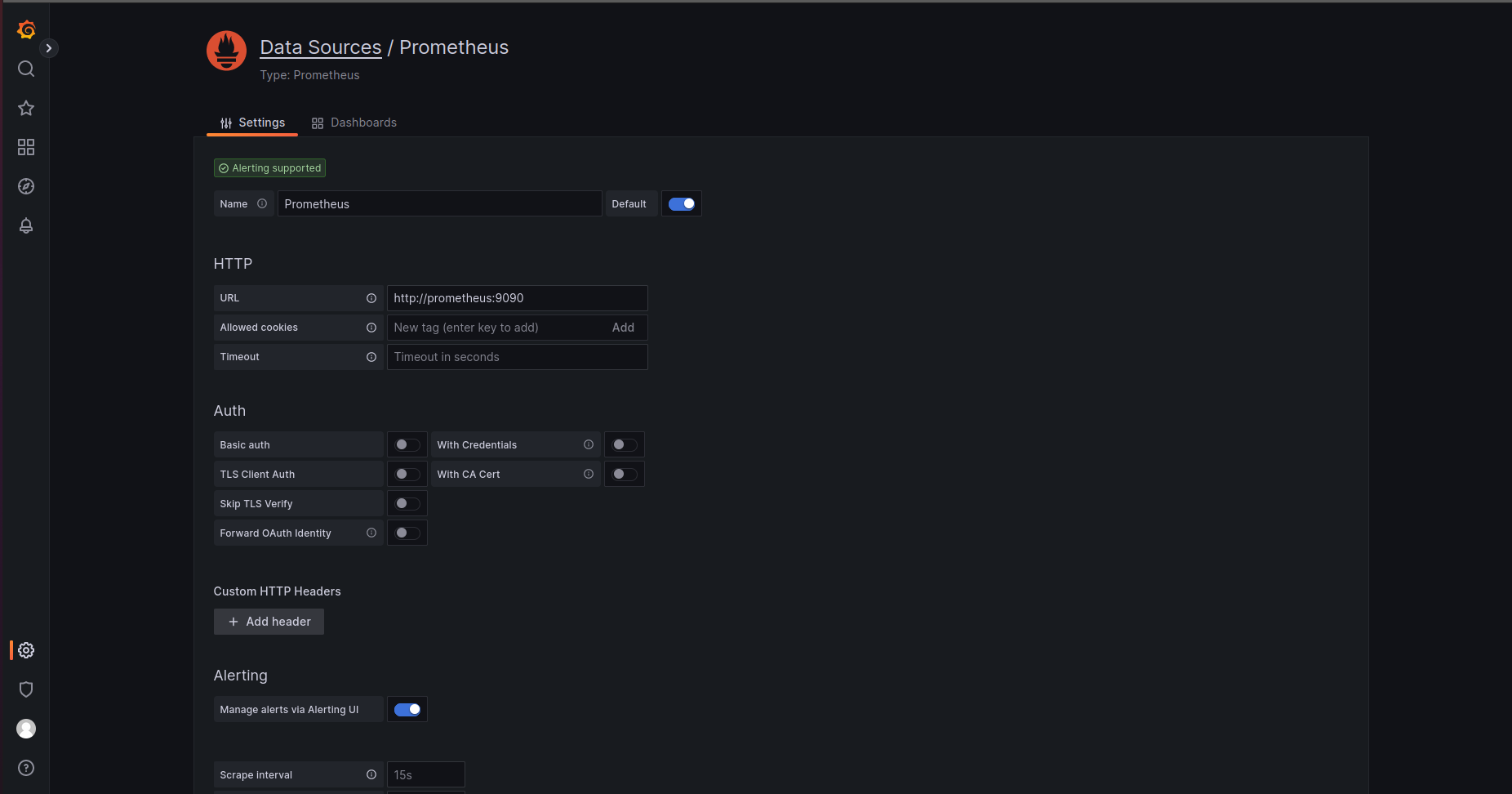Image resolution: width=1512 pixels, height=794 pixels.
Task: Click the Prometheus flame logo
Action: coord(227,51)
